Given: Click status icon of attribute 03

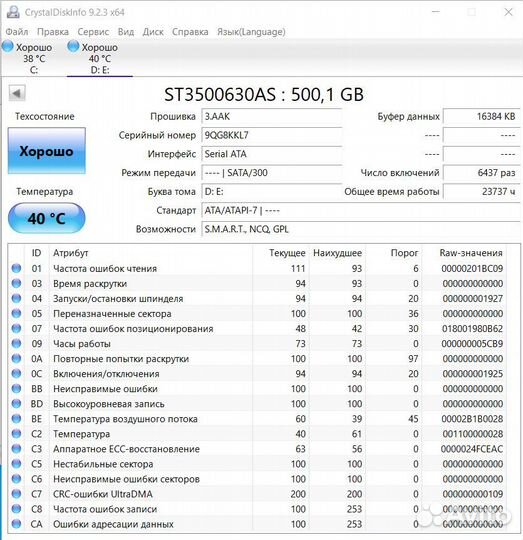Looking at the screenshot, I should 16,283.
